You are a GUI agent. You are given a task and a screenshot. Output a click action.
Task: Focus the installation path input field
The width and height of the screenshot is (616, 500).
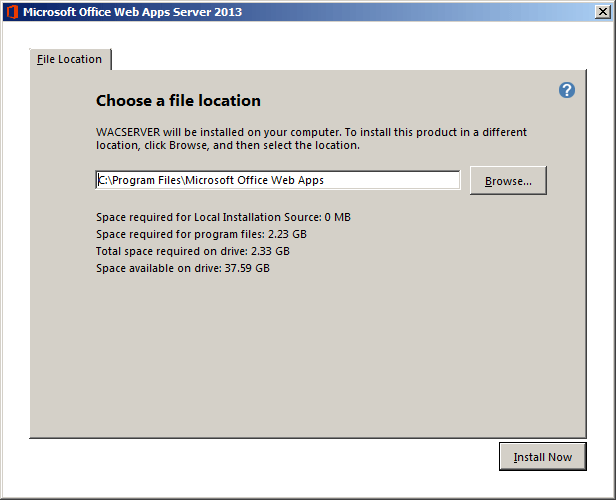pos(278,180)
